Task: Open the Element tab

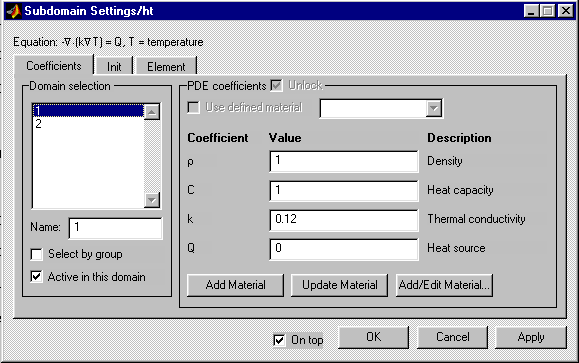Action: tap(166, 66)
